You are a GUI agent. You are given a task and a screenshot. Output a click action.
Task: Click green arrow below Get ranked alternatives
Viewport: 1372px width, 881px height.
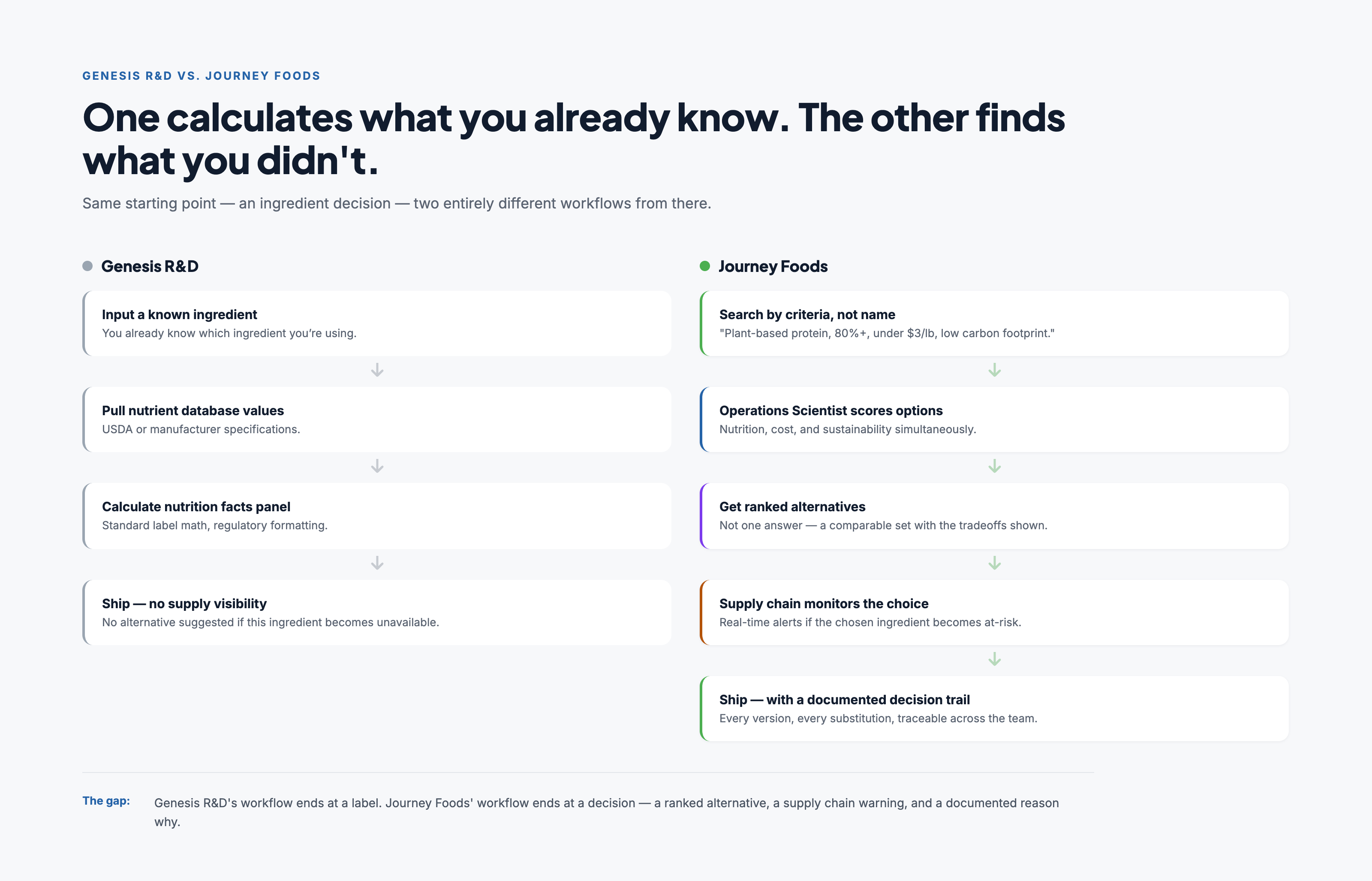[x=995, y=563]
